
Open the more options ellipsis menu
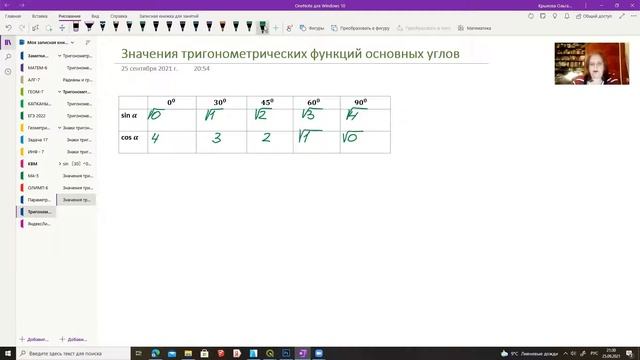point(633,16)
